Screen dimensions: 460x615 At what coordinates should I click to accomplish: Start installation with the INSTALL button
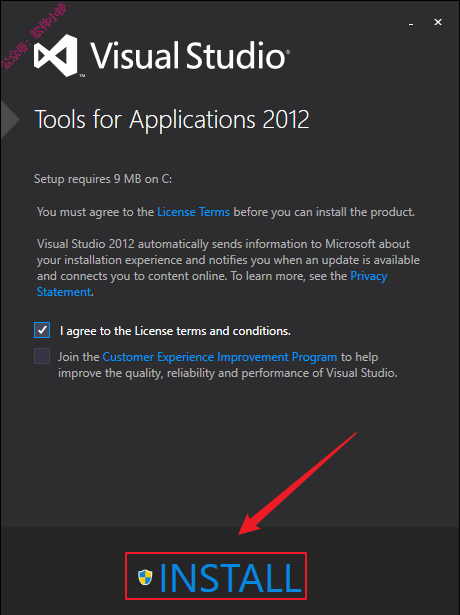pyautogui.click(x=216, y=576)
